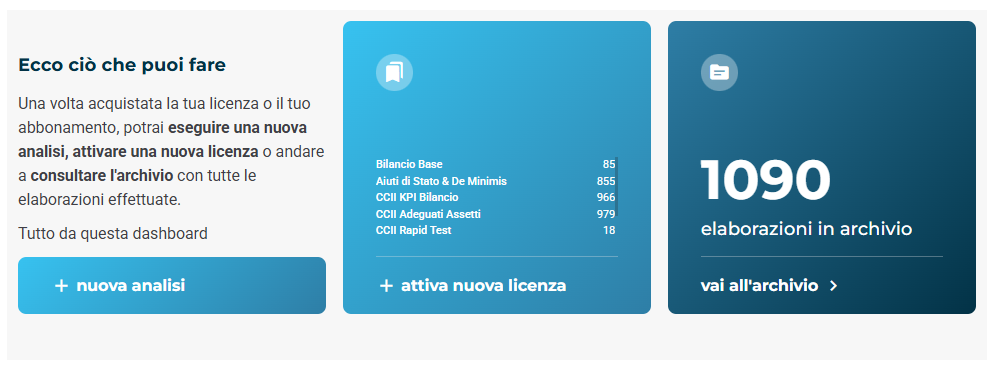The image size is (992, 366).
Task: Click the 1090 archive count number
Action: tap(766, 181)
